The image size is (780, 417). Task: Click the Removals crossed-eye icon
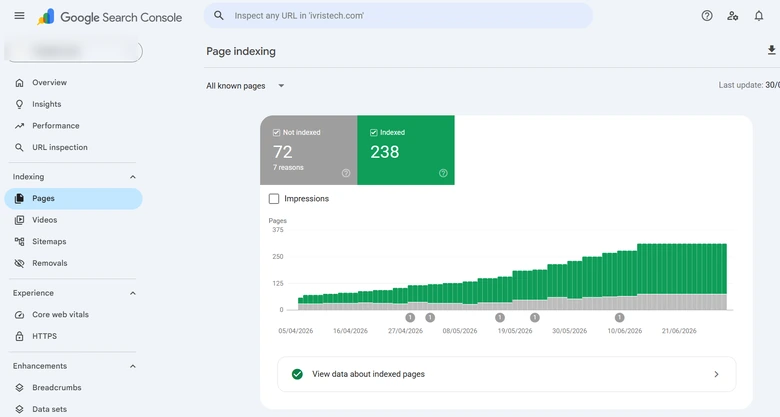pos(19,263)
